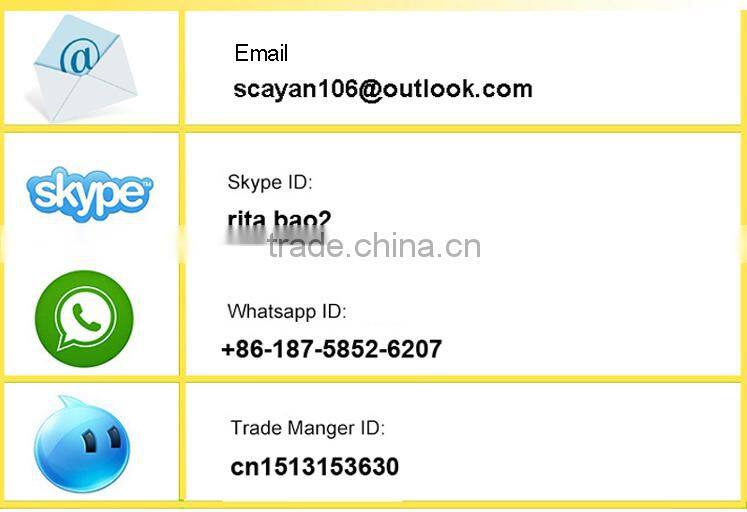Click the email address scayan106@outlook.com

coord(383,90)
